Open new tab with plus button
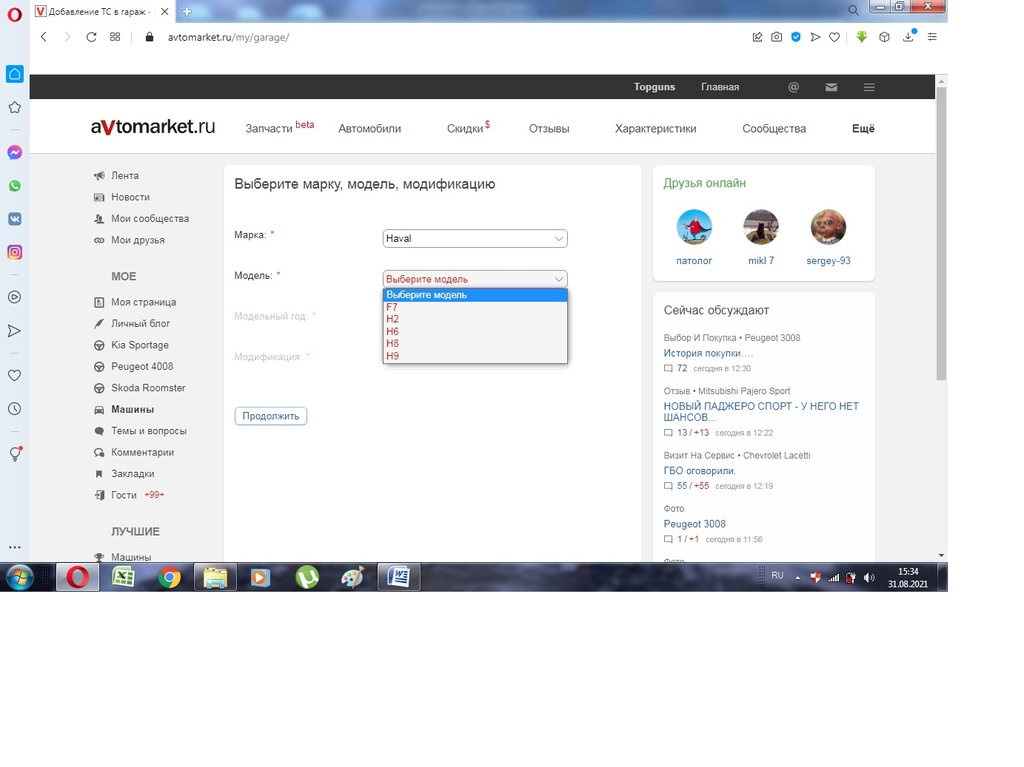This screenshot has width=1024, height=767. pos(187,11)
